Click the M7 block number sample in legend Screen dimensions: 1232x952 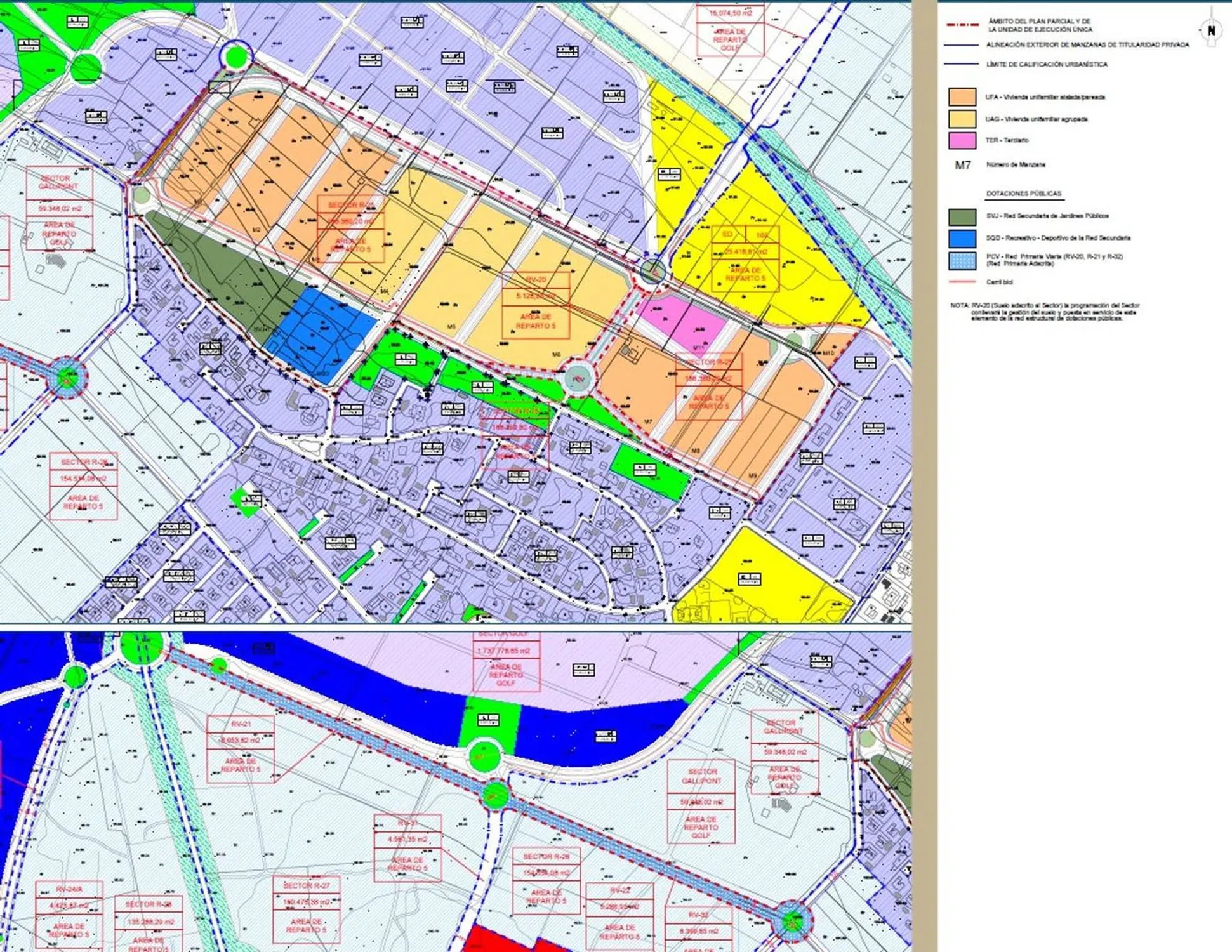coord(962,165)
